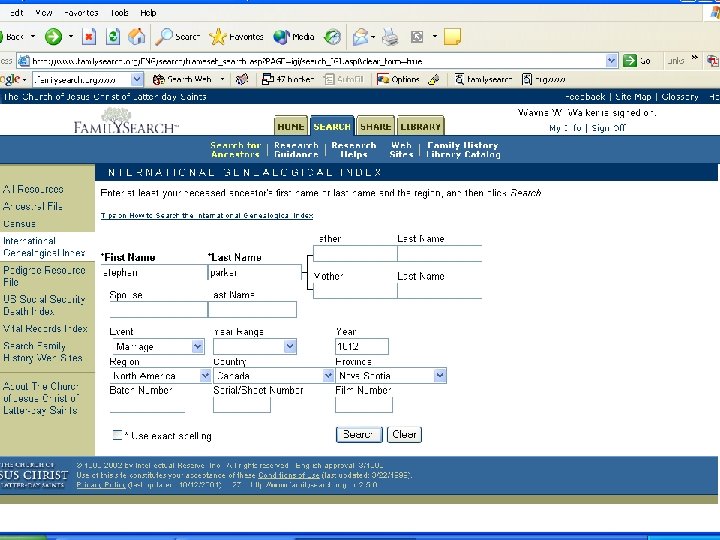Click the FamilySearch tree logo

pos(125,120)
